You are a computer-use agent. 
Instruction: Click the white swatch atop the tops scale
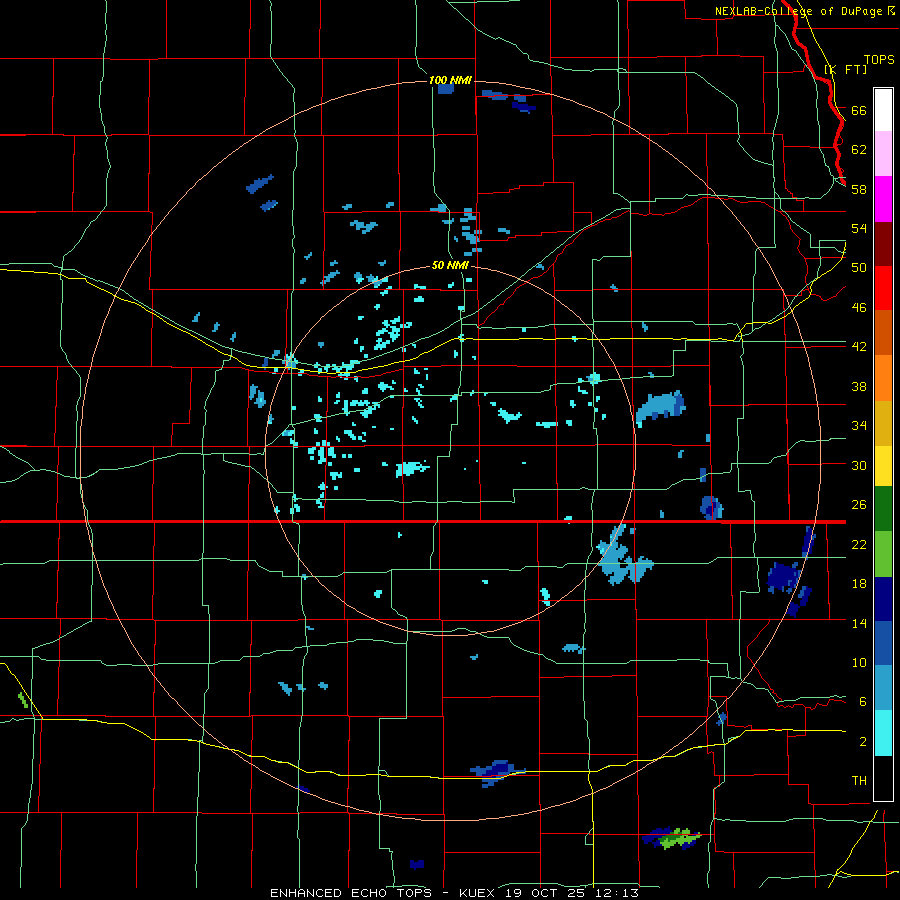point(883,110)
